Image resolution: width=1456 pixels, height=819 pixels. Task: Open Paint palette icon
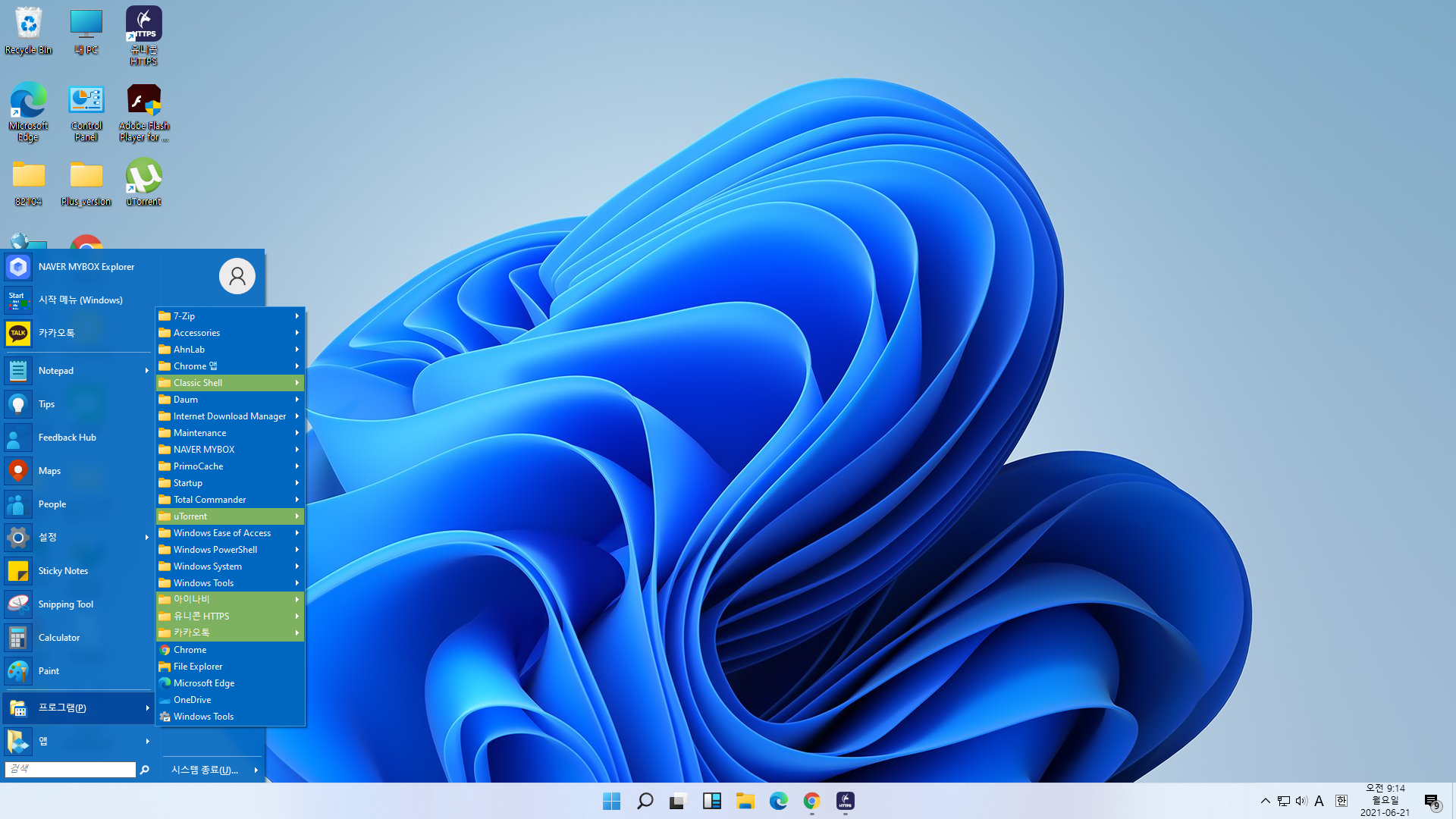(x=18, y=671)
